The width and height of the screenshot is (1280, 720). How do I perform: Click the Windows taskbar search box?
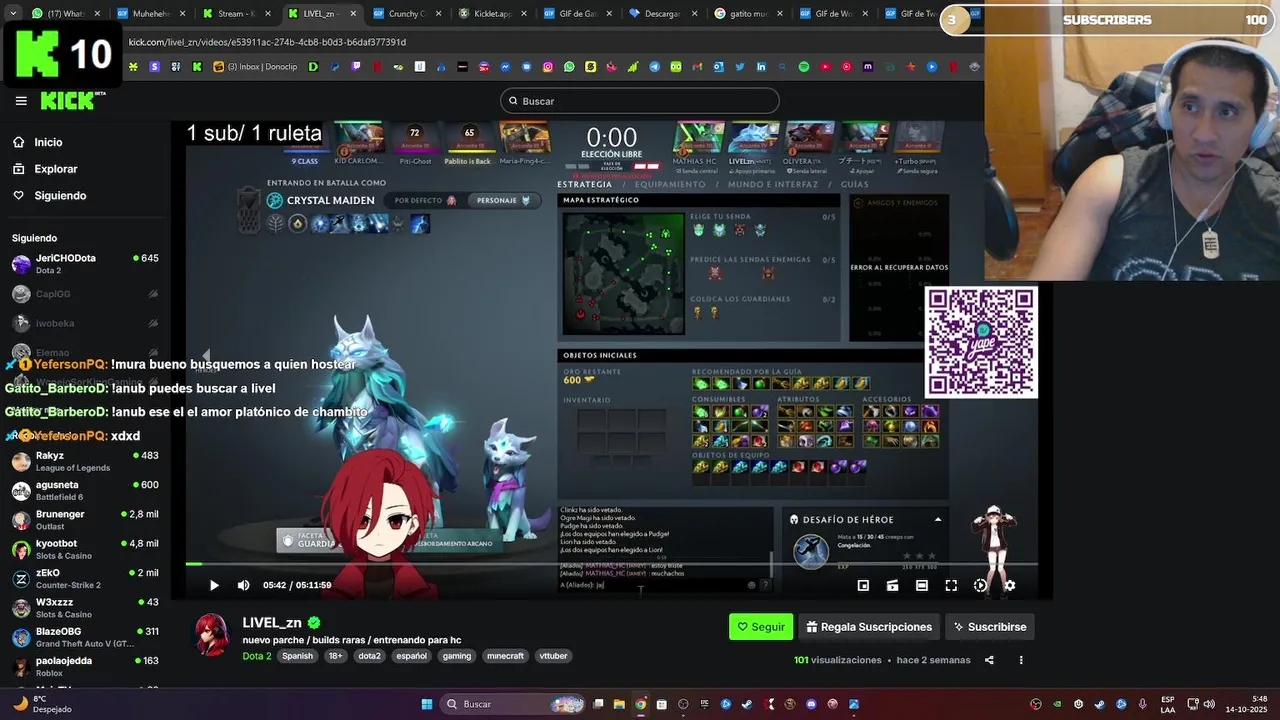514,704
